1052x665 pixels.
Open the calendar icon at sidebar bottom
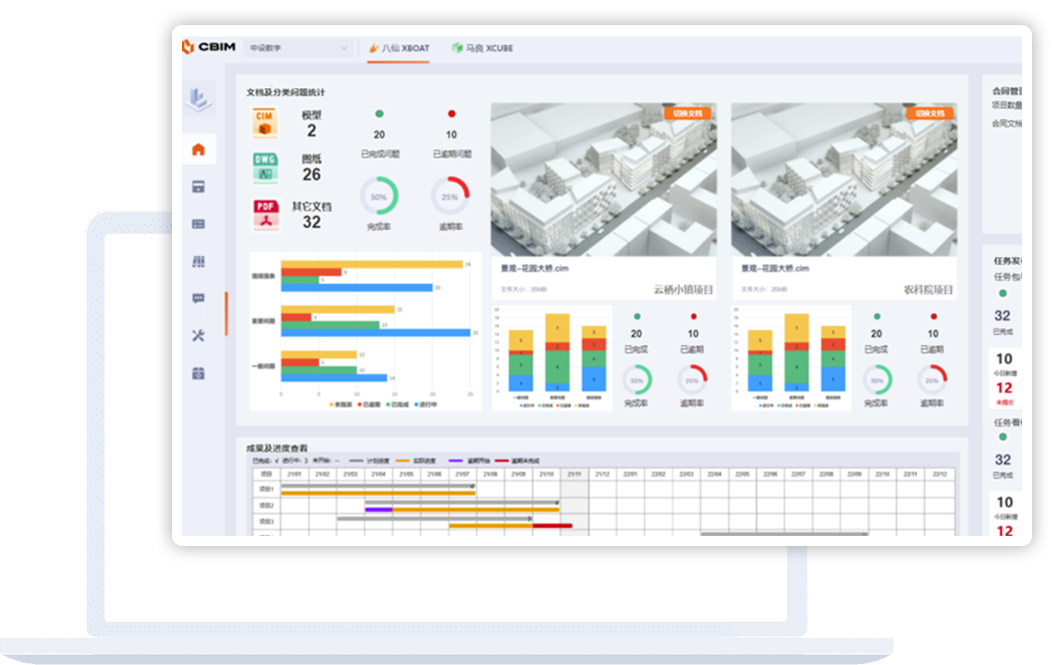pos(198,373)
